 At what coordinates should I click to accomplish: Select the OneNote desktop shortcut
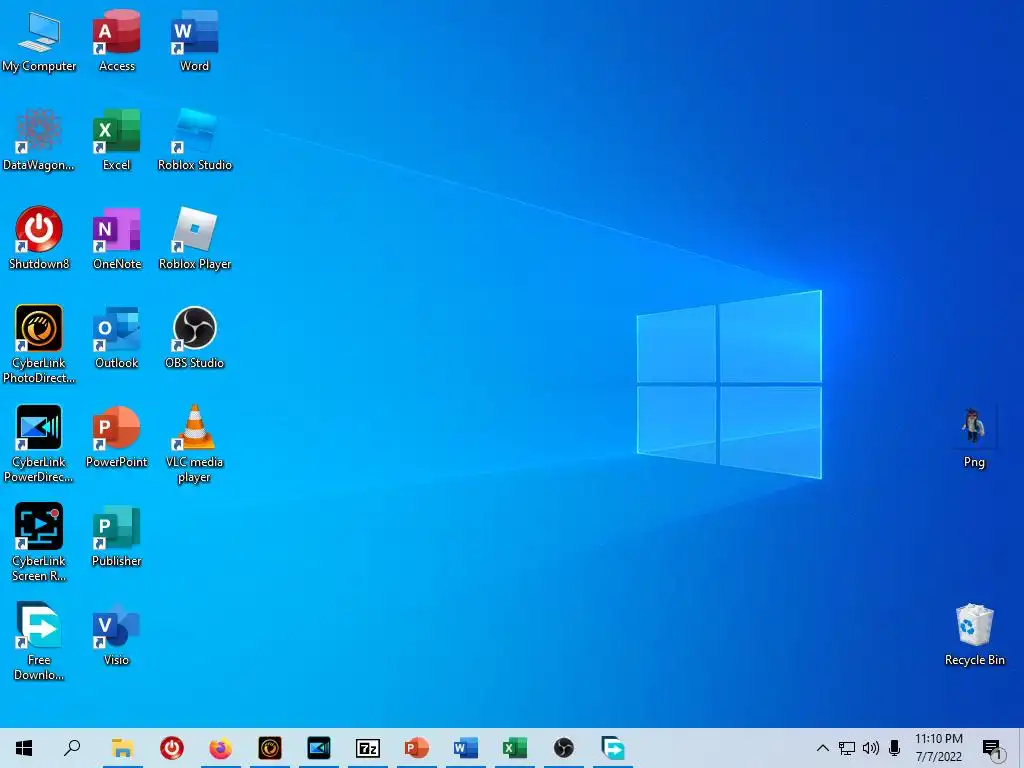click(x=117, y=239)
